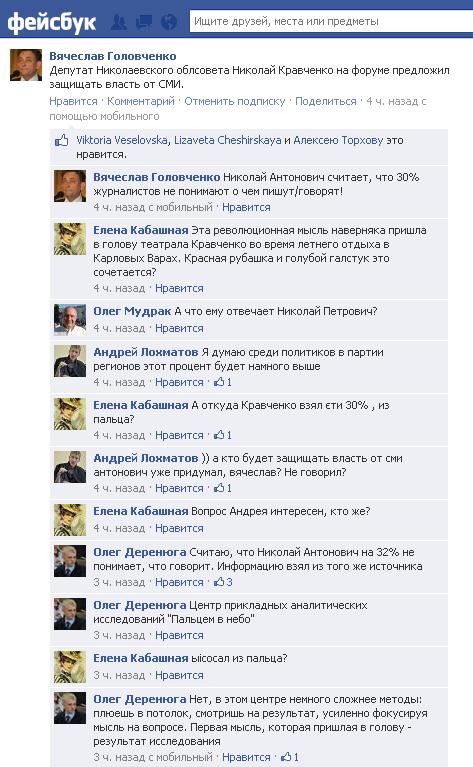473x767 pixels.
Task: Click like count on Андрей Лохматов партии регионов comment
Action: [x=223, y=382]
